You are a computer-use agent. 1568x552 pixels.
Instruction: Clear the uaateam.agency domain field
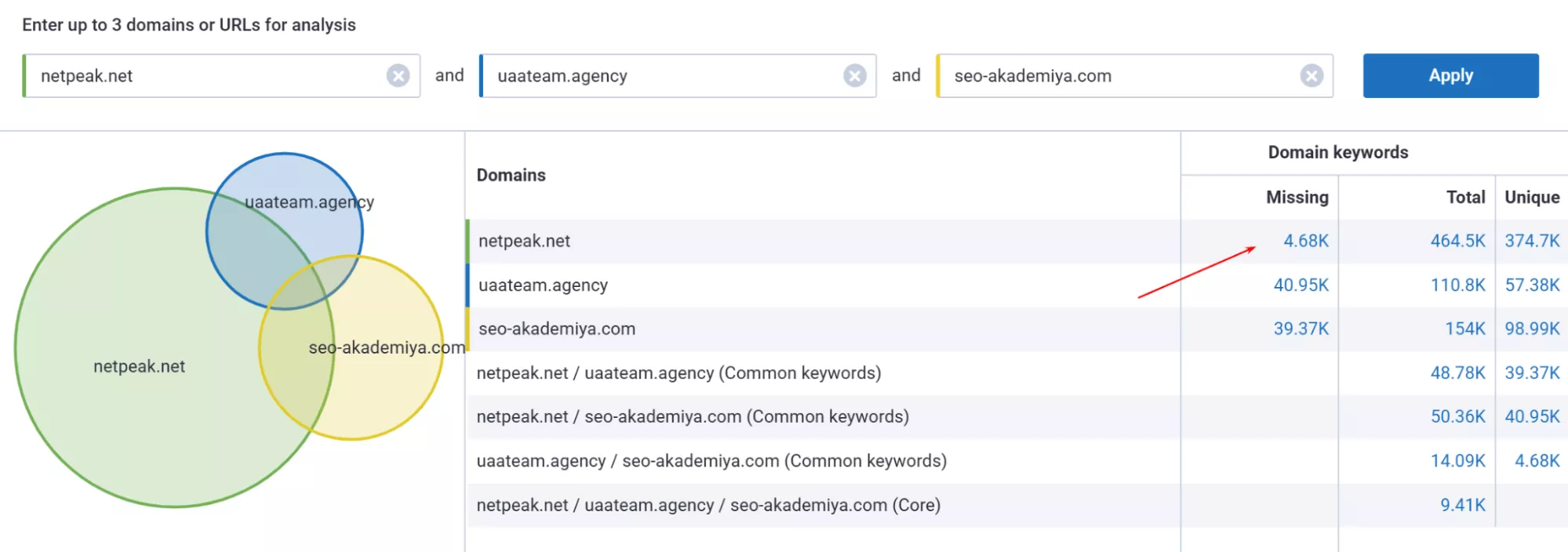(x=854, y=76)
